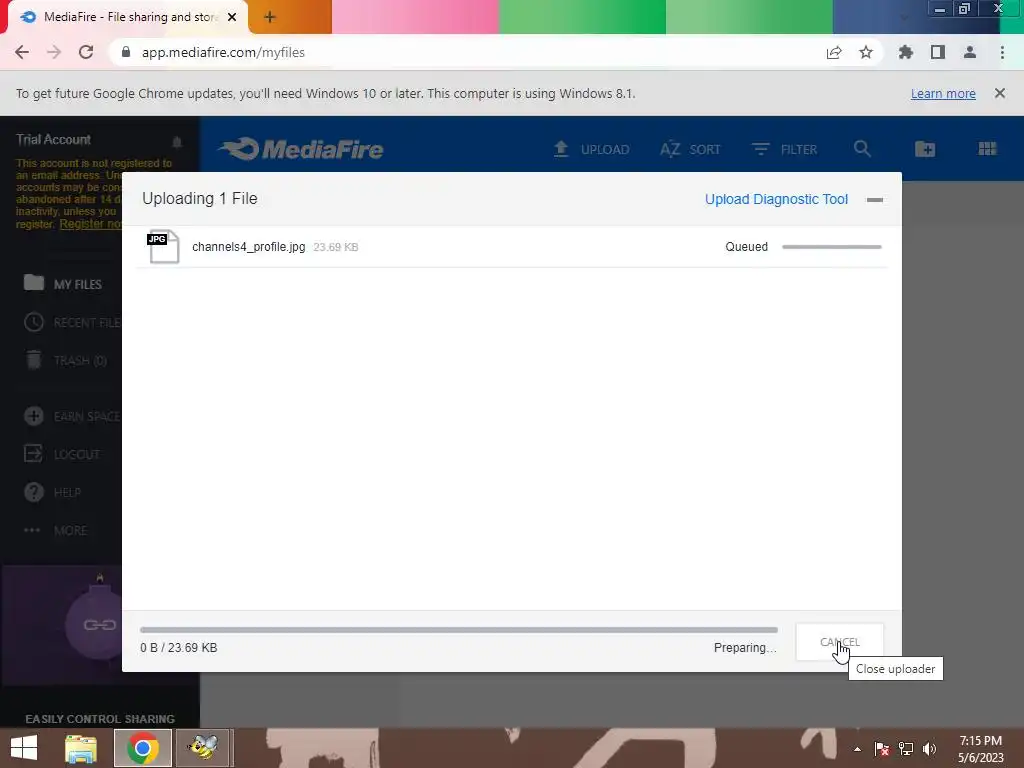Toggle Chrome side panel icon

938,52
